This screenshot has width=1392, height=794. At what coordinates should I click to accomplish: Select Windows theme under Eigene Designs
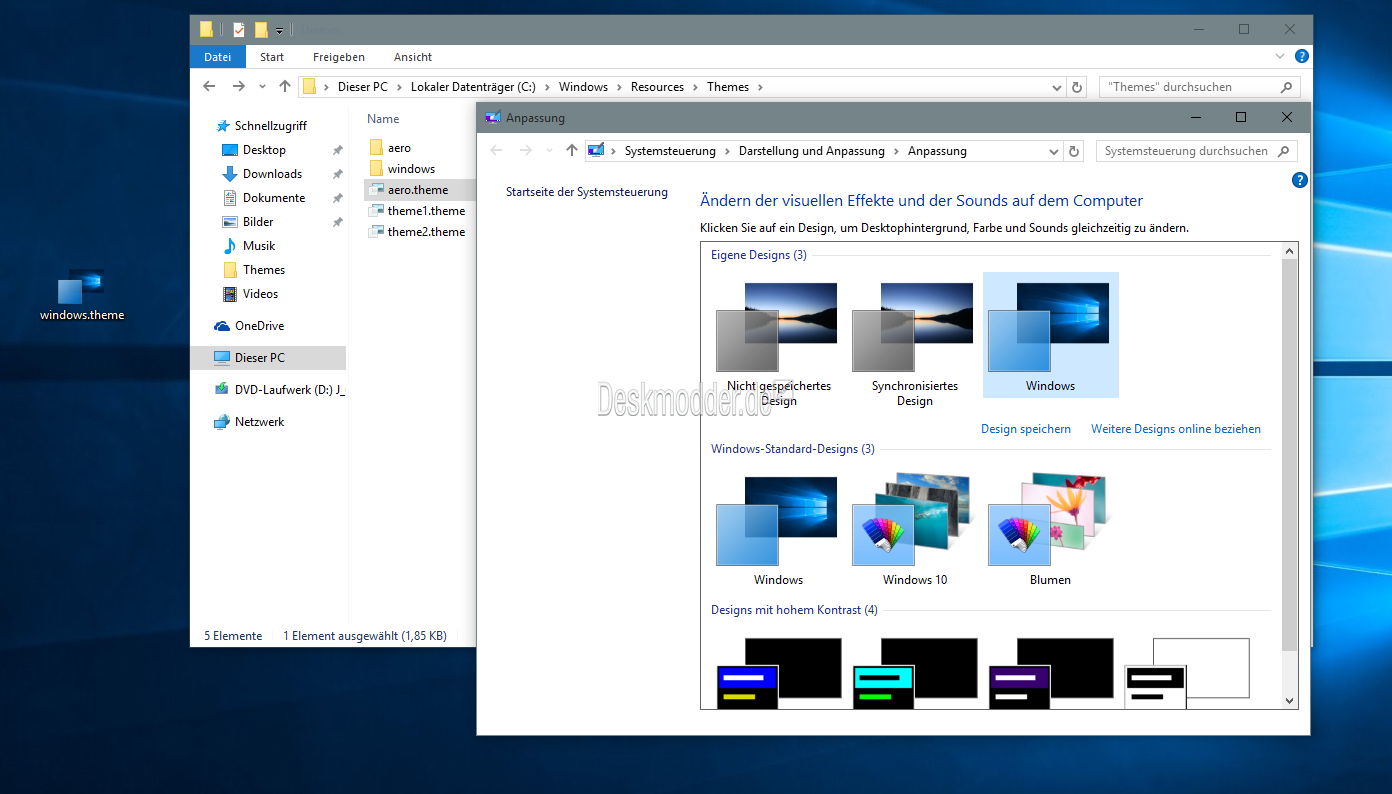[x=1050, y=335]
